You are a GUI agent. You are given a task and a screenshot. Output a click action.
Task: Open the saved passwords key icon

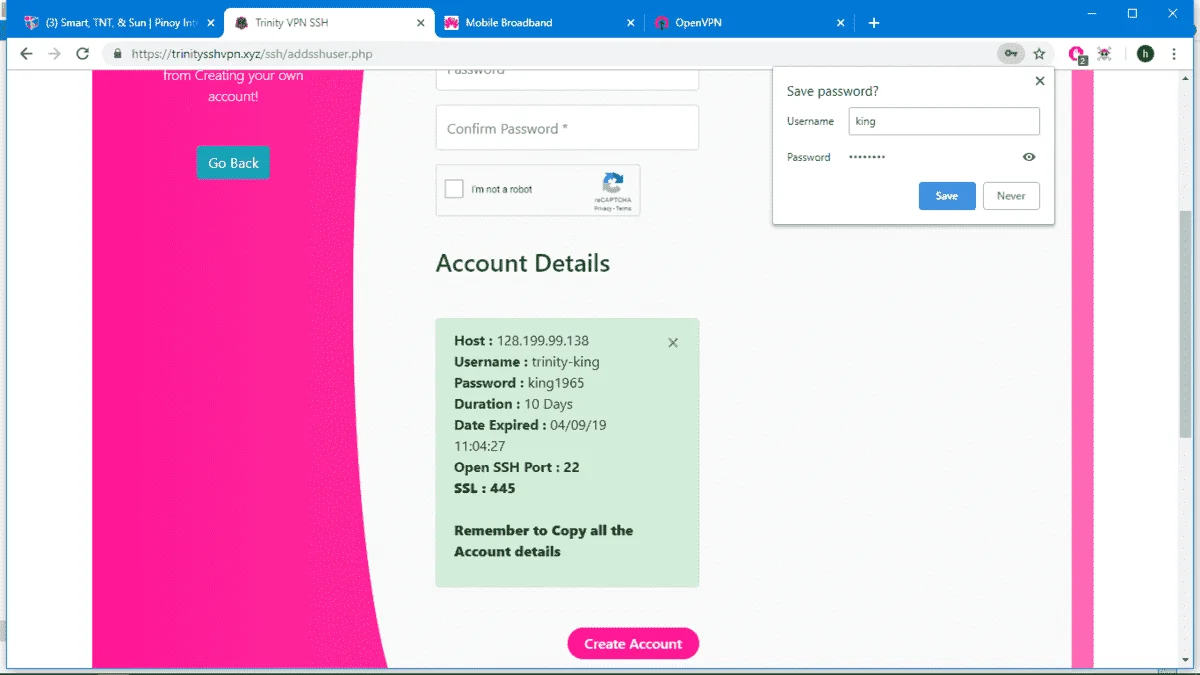1011,54
